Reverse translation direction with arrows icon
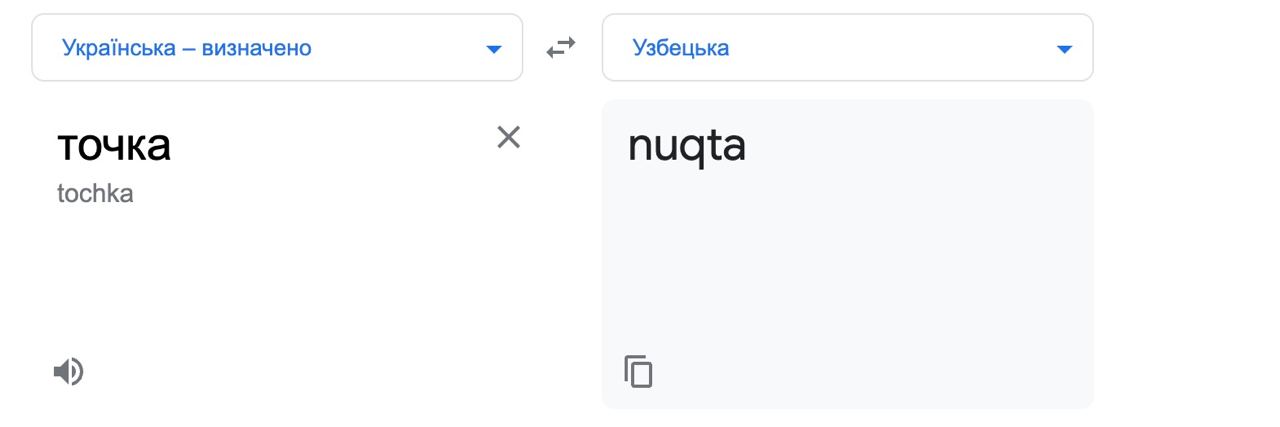The height and width of the screenshot is (427, 1280). tap(561, 47)
